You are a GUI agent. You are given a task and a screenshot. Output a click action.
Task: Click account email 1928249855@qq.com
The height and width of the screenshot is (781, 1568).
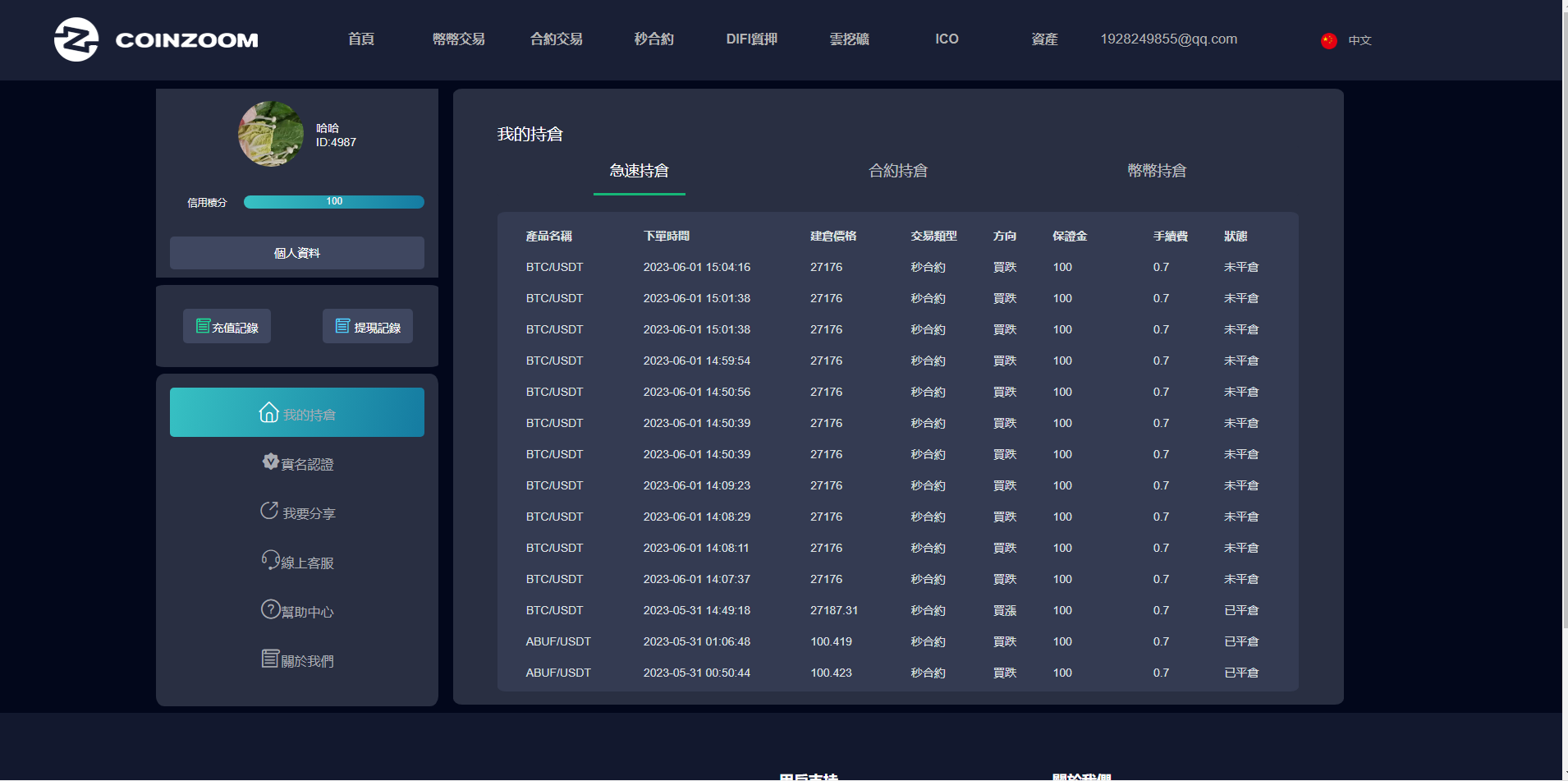[1169, 39]
